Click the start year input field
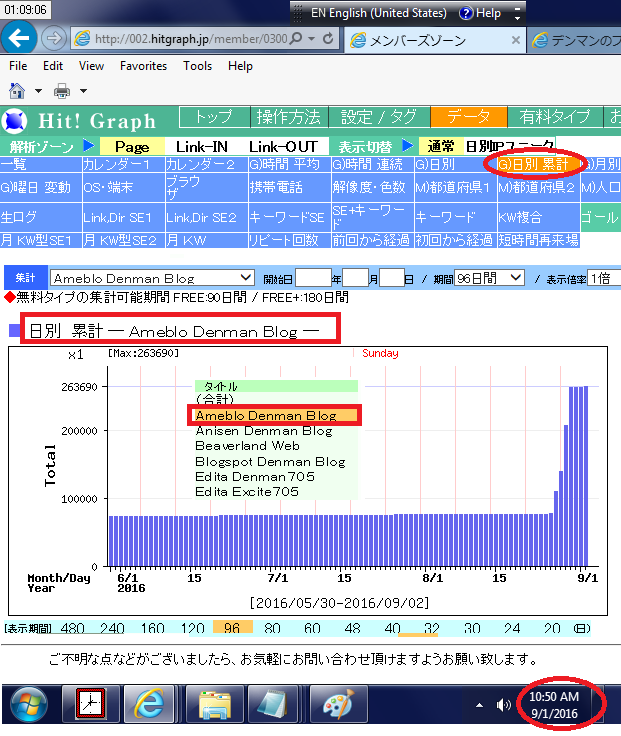The height and width of the screenshot is (736, 621). coord(313,278)
